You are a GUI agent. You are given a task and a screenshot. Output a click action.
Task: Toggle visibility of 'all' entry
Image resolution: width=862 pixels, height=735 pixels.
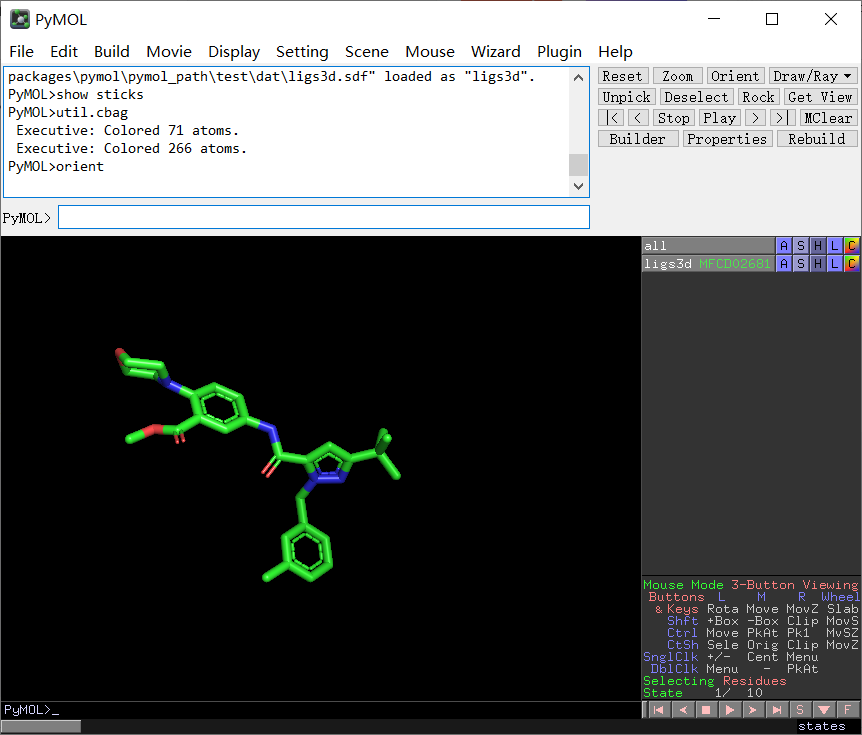click(x=708, y=246)
